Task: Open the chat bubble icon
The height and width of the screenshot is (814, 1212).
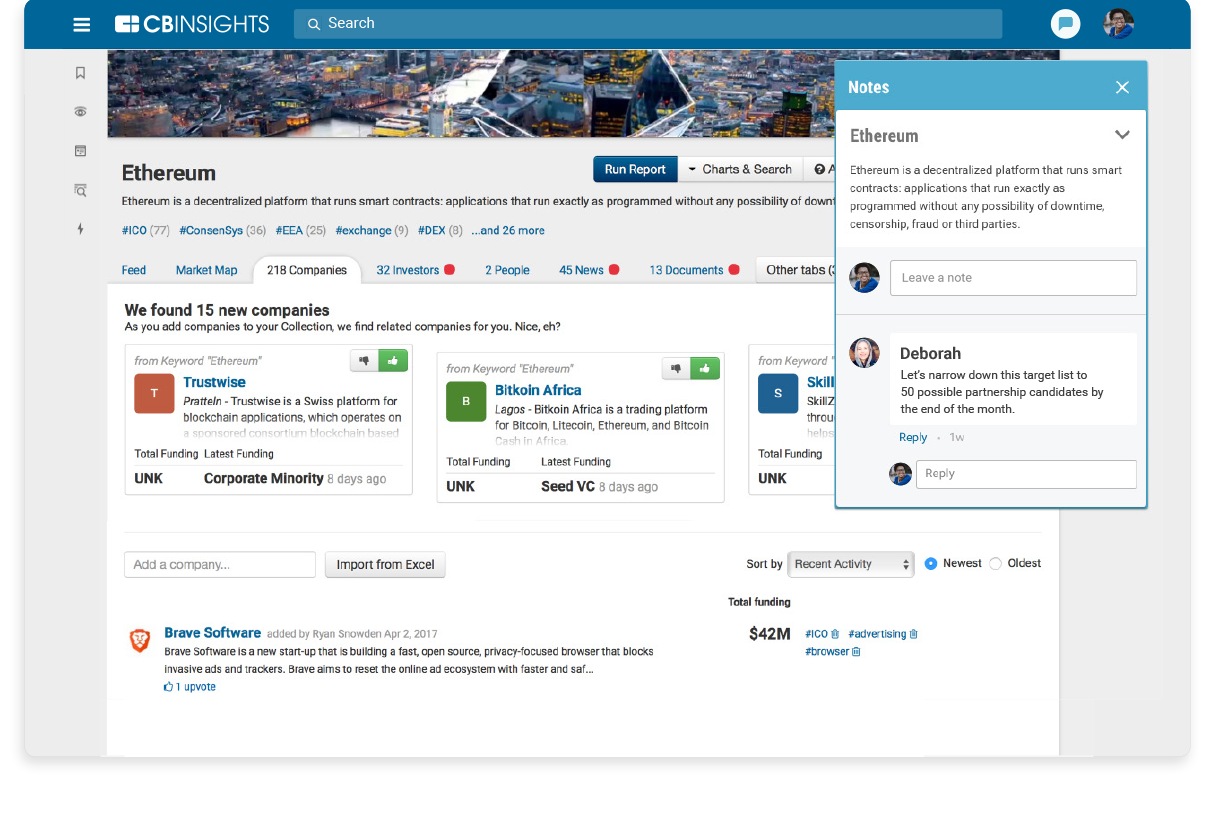Action: coord(1066,24)
